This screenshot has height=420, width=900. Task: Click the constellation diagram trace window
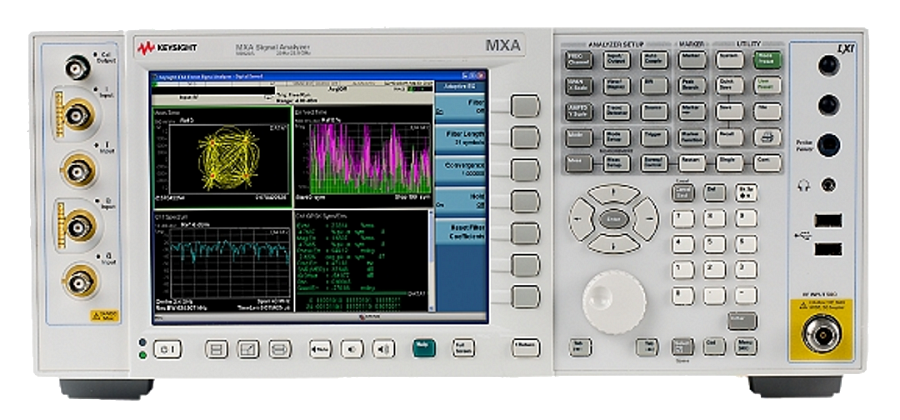(x=222, y=157)
